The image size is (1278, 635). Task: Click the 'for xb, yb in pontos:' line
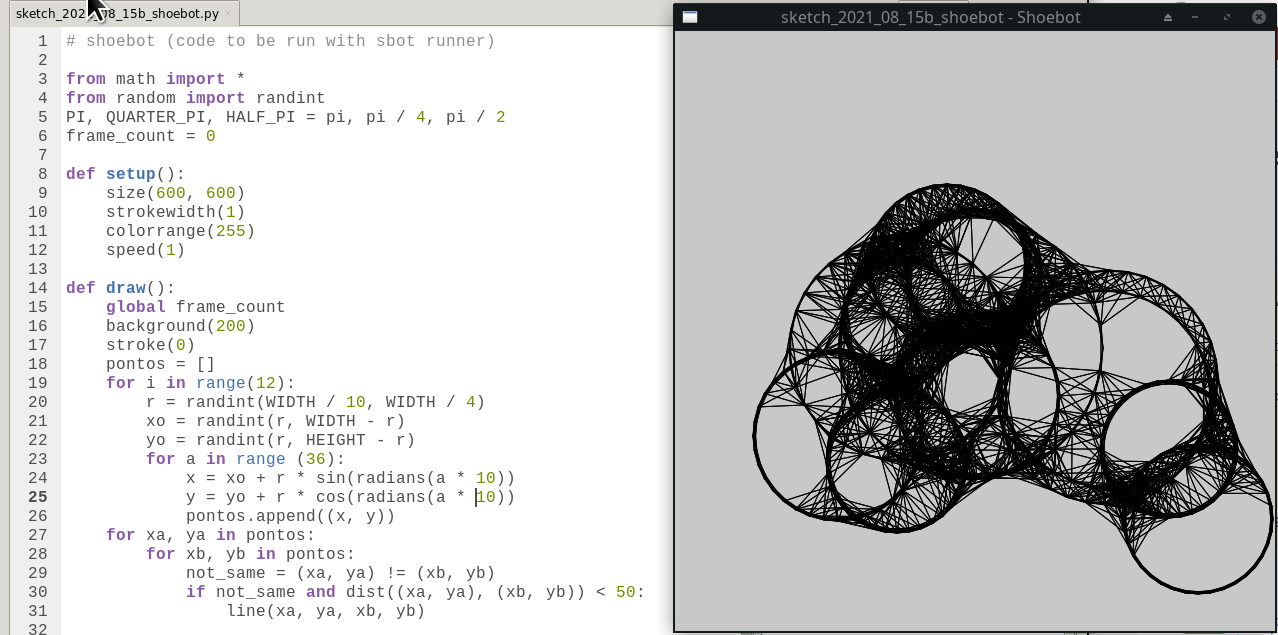[x=250, y=554]
